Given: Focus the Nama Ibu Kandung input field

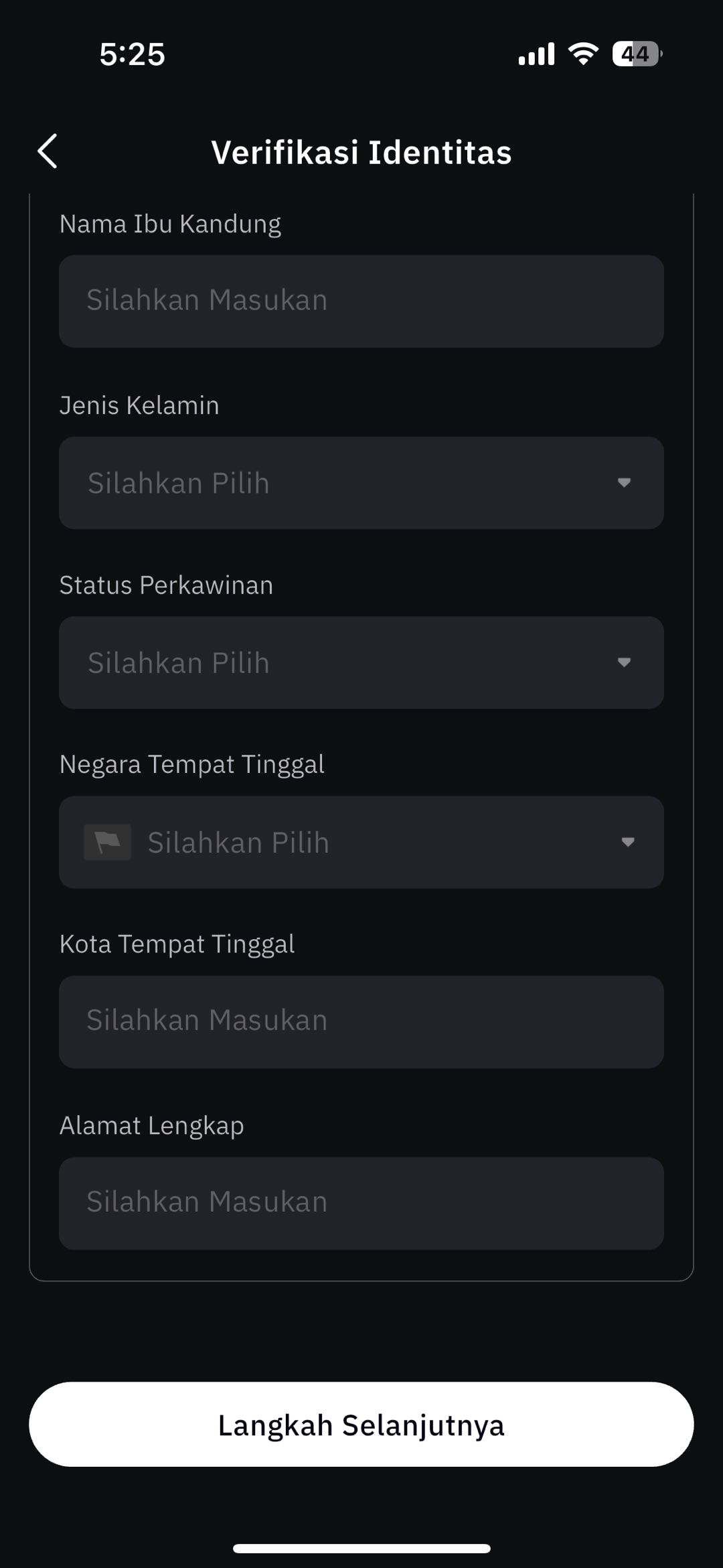Looking at the screenshot, I should (361, 301).
